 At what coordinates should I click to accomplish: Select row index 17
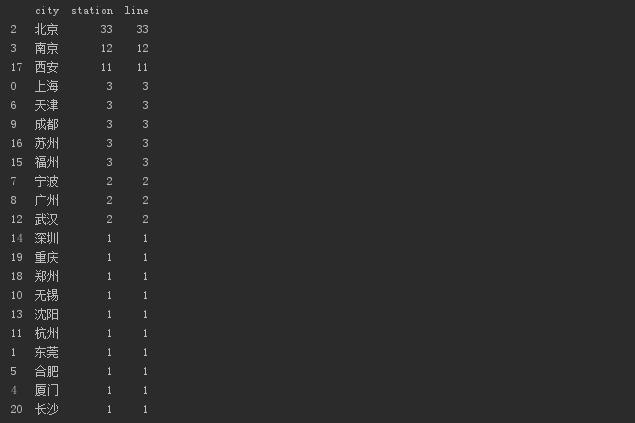click(x=13, y=67)
